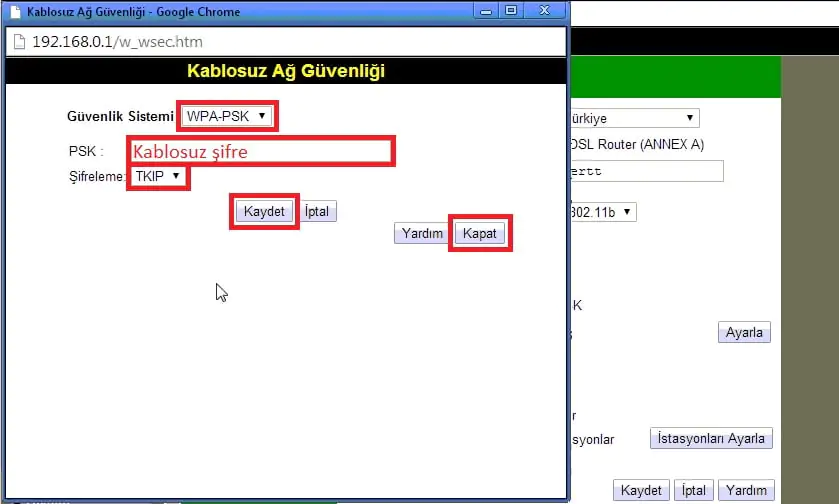Minimize the Kablosuz Ağ Güvenliği window

pyautogui.click(x=486, y=11)
